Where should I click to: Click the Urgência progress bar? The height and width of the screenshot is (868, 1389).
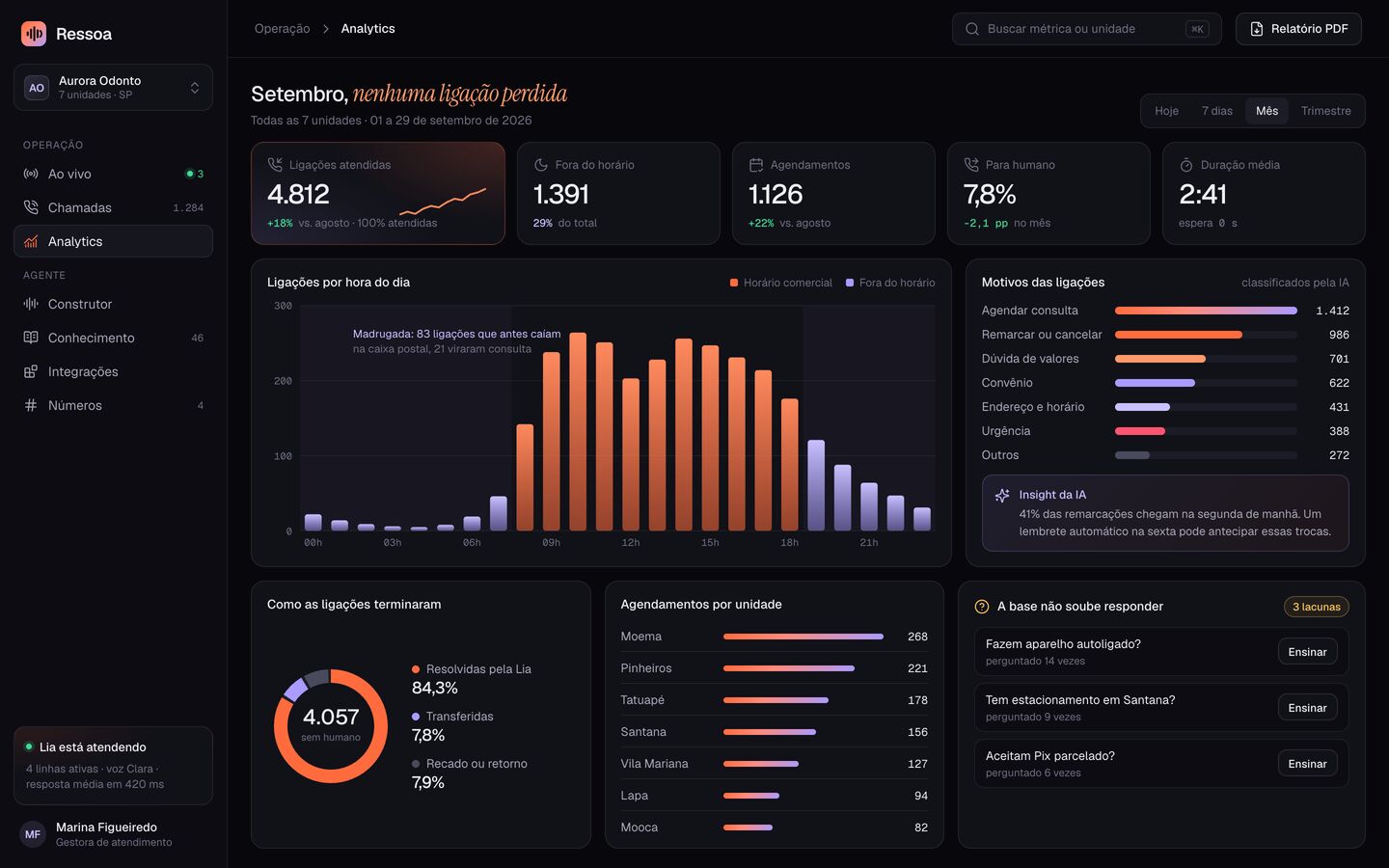1206,431
